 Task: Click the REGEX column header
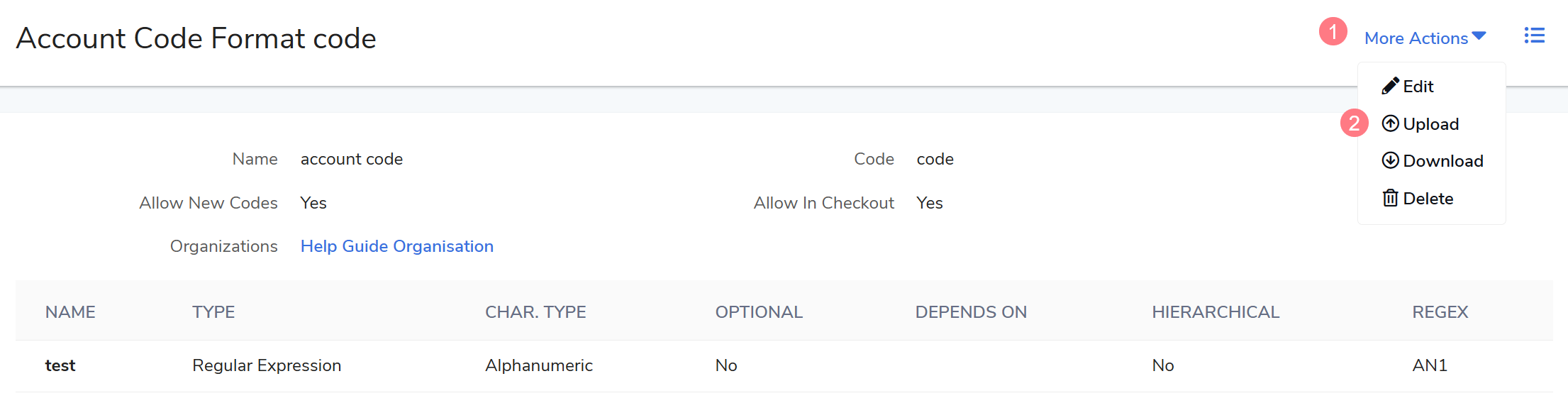point(1440,312)
